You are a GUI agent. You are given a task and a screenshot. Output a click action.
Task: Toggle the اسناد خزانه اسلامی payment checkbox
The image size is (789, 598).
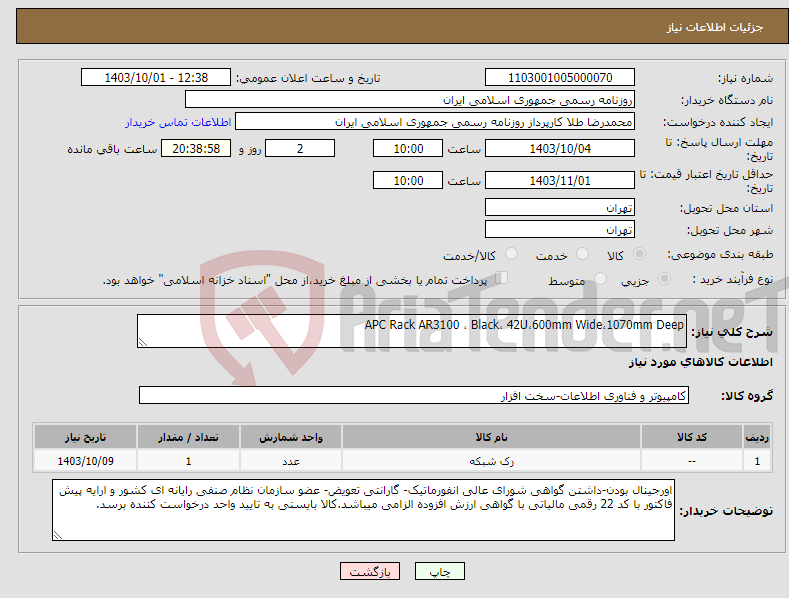[502, 277]
